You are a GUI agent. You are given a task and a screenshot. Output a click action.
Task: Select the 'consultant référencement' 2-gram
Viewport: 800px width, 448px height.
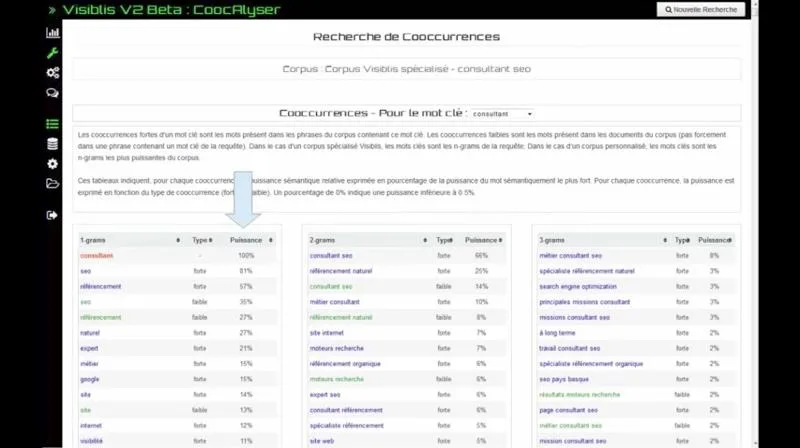[x=346, y=410]
